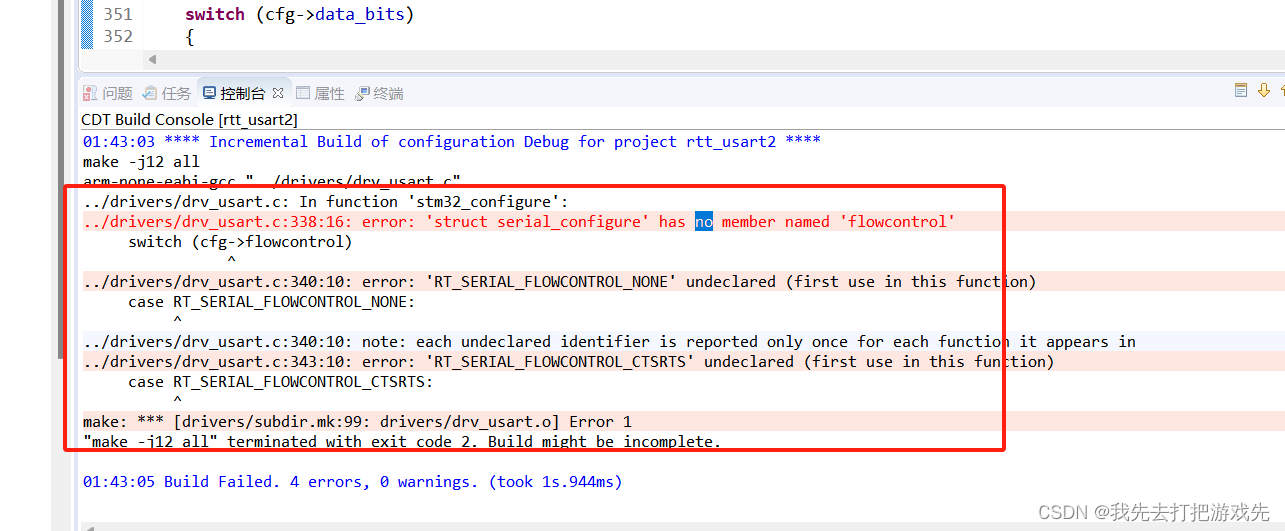Click the 终端 tab icon
1285x531 pixels.
click(362, 93)
